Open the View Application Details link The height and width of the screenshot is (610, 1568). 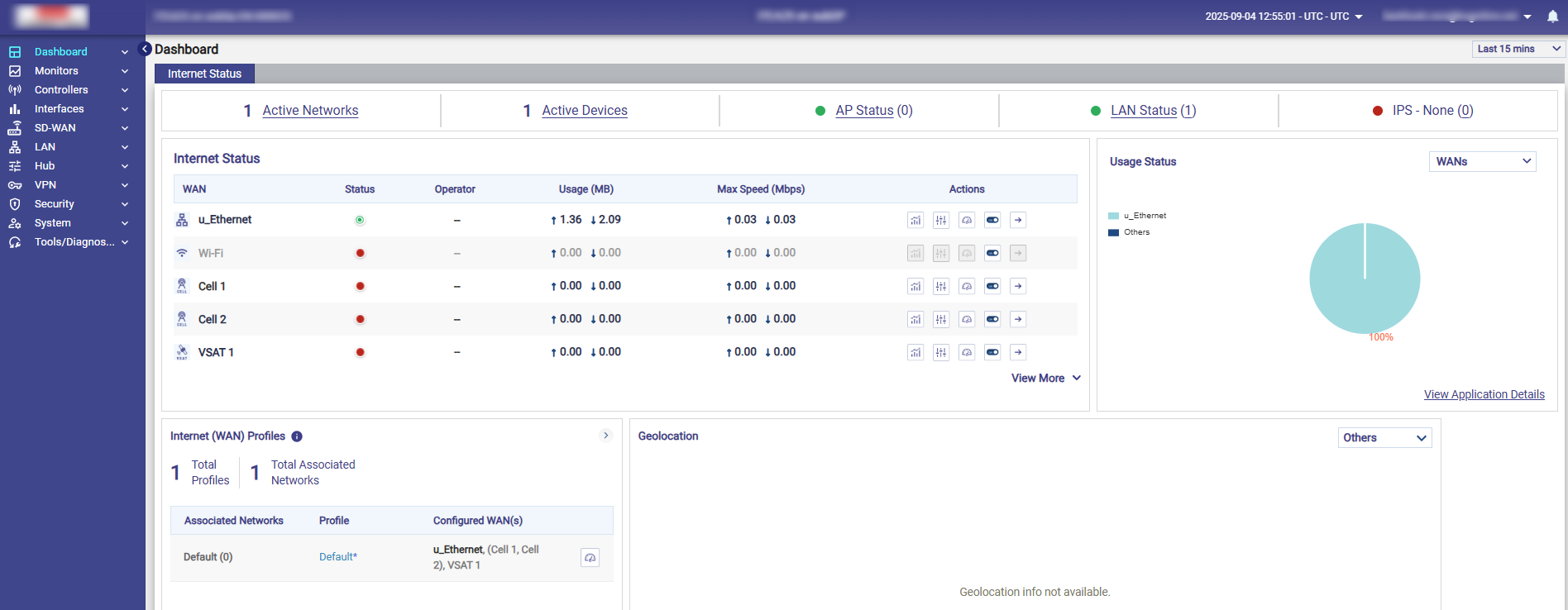point(1484,394)
